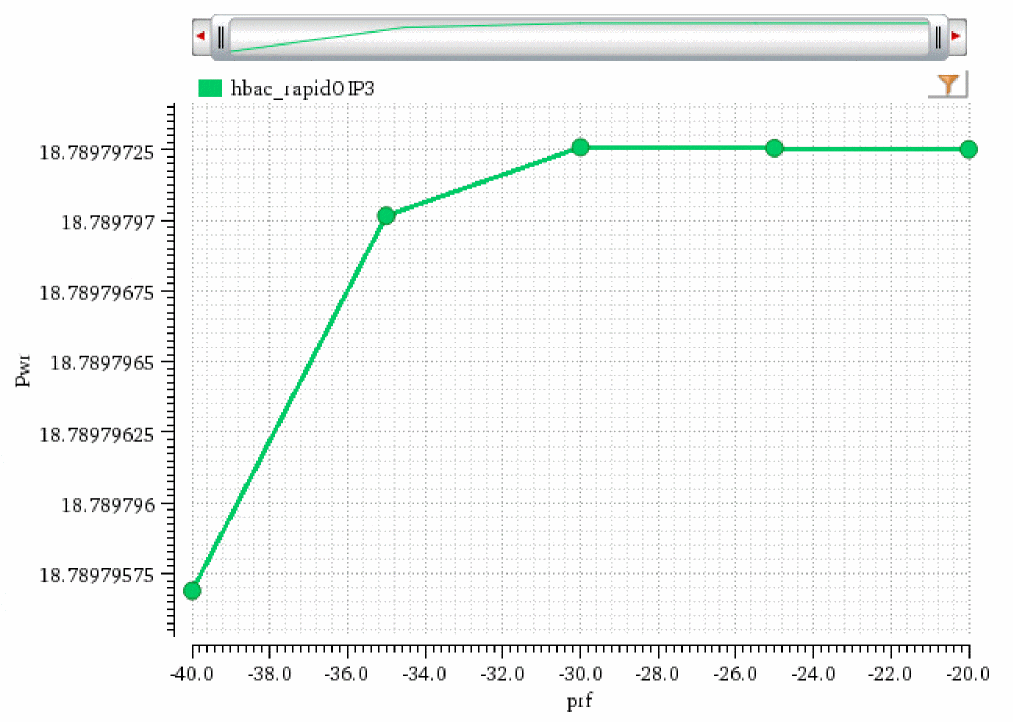Screen dimensions: 1013x722
Task: Click the left grip handle of the range slider
Action: coord(221,37)
